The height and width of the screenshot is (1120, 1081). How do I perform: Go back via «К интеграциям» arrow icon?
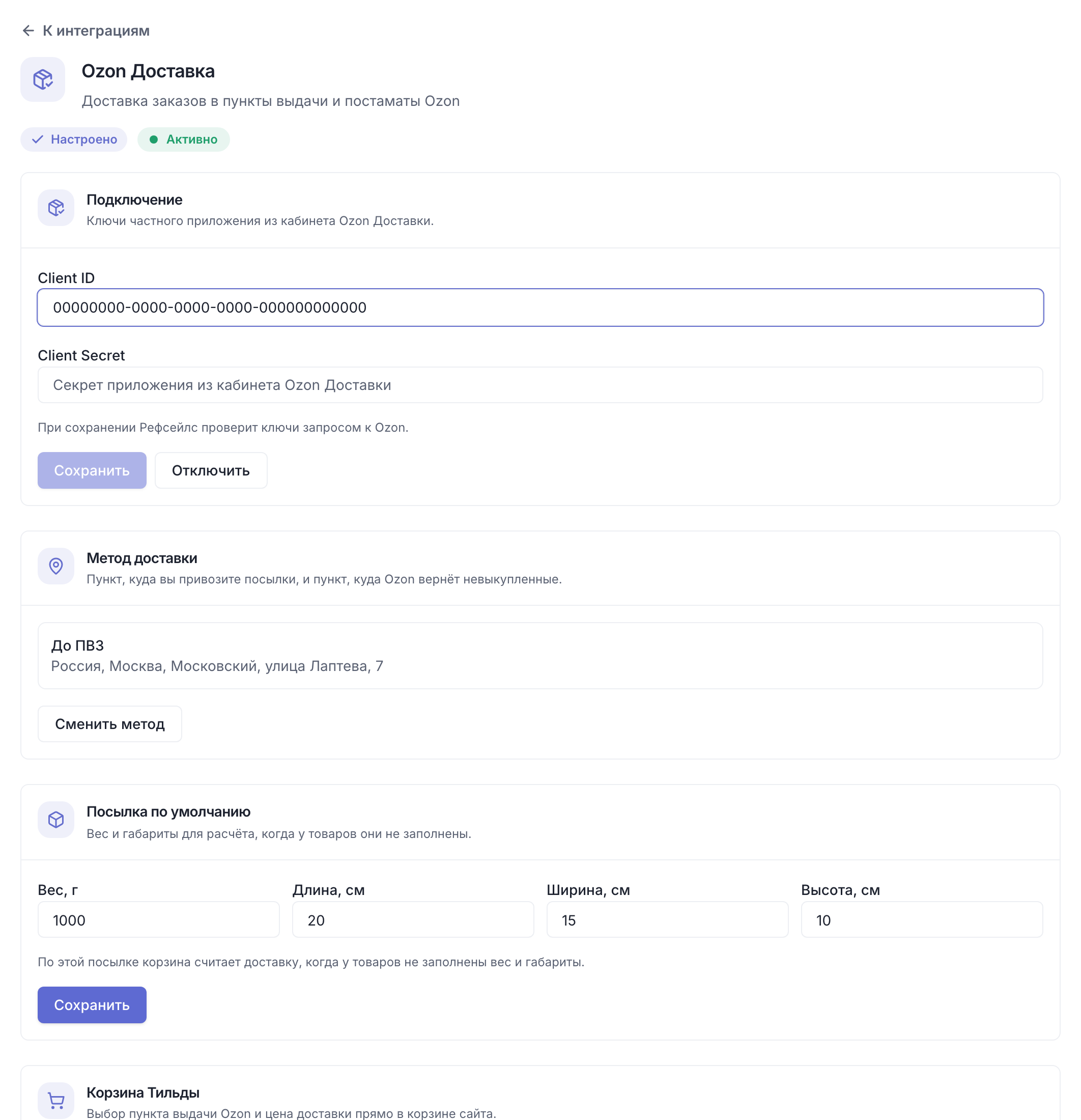click(x=28, y=31)
